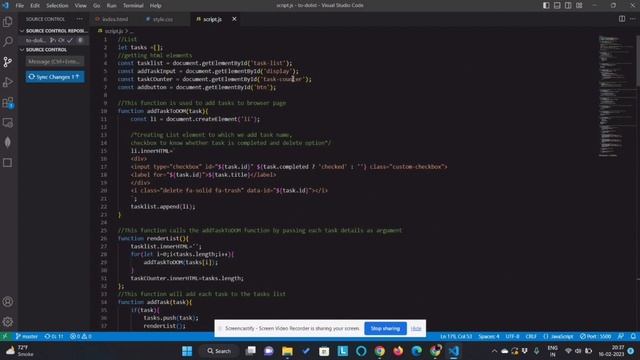This screenshot has width=640, height=360.
Task: Open the Go menu
Action: click(x=96, y=5)
